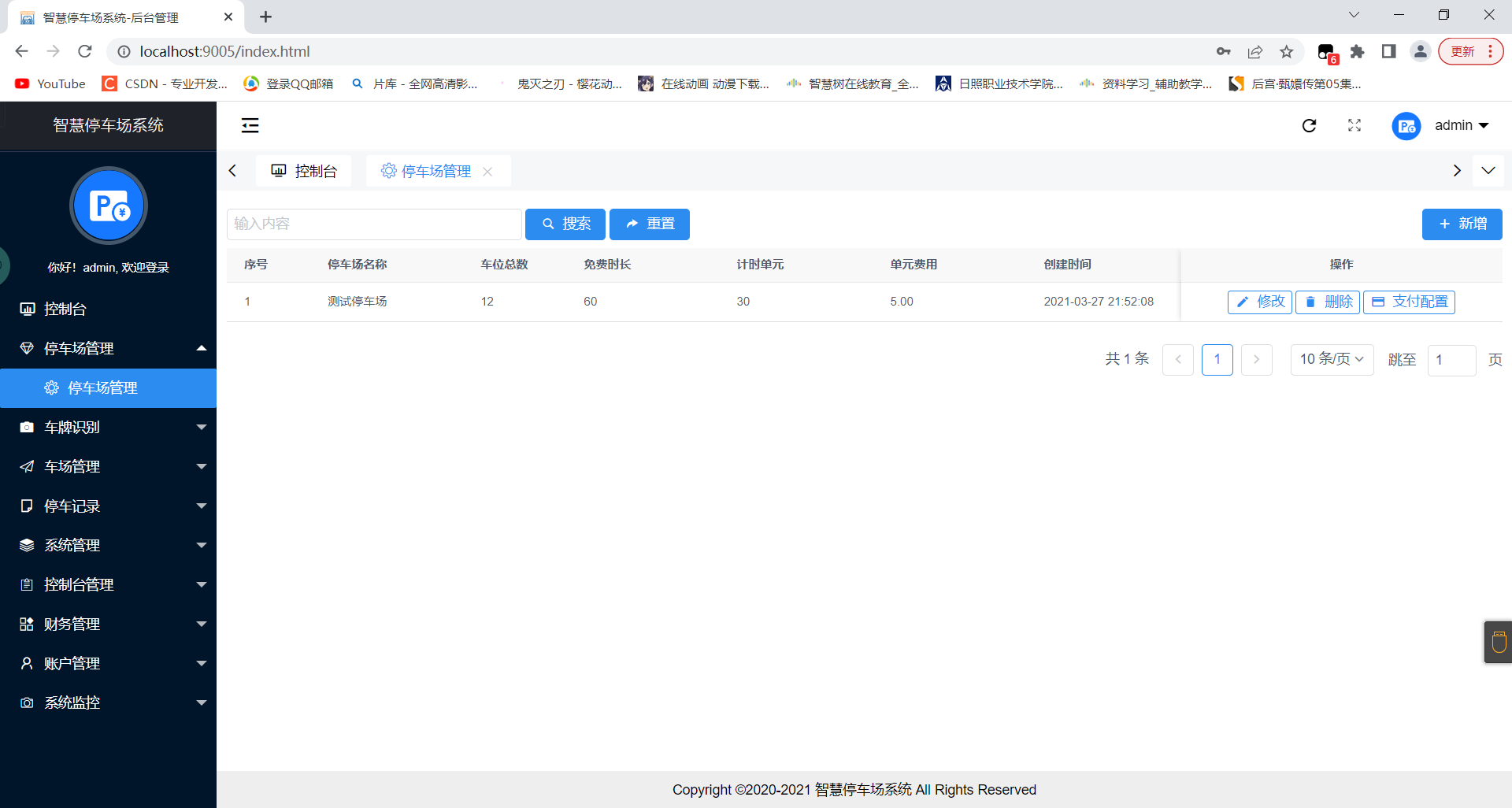This screenshot has height=808, width=1512.
Task: Toggle fullscreen mode icon in header
Action: (1354, 125)
